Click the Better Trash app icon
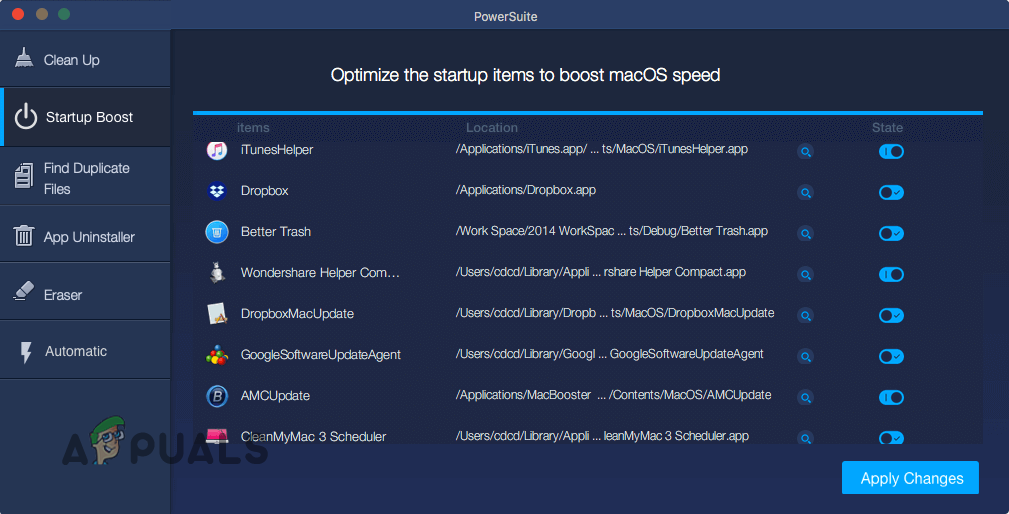The height and width of the screenshot is (514, 1009). point(217,232)
